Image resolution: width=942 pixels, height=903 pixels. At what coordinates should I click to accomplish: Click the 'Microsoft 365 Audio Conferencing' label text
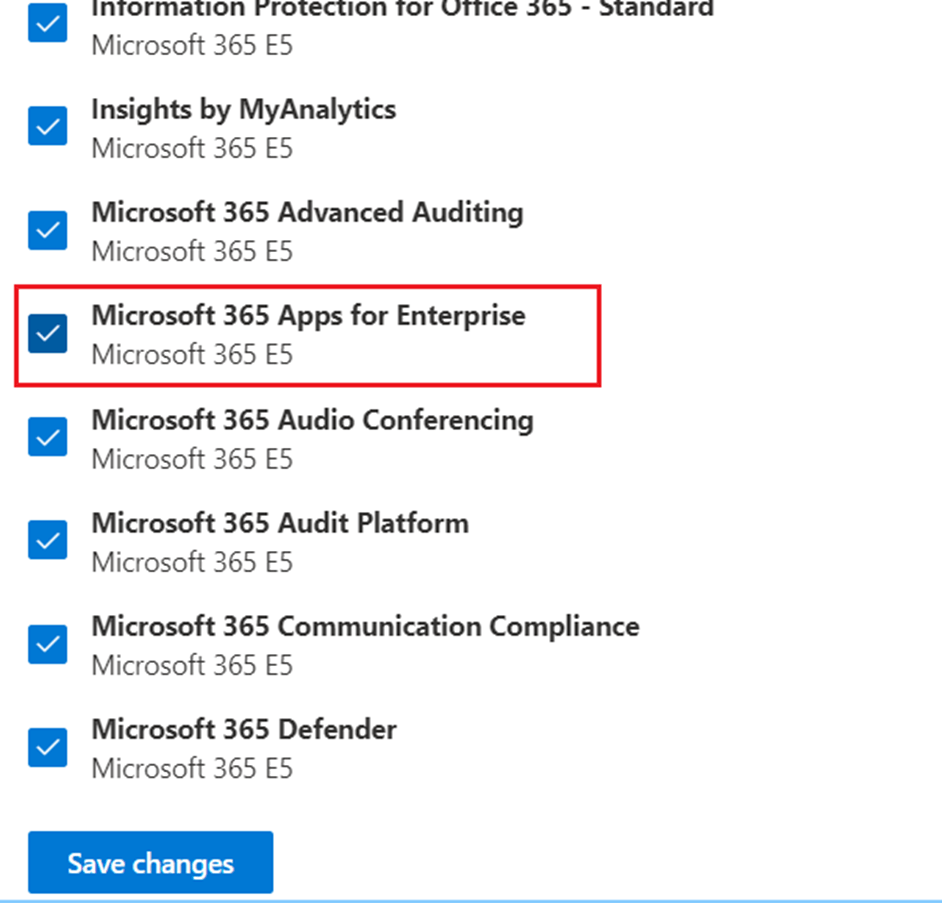[x=312, y=419]
